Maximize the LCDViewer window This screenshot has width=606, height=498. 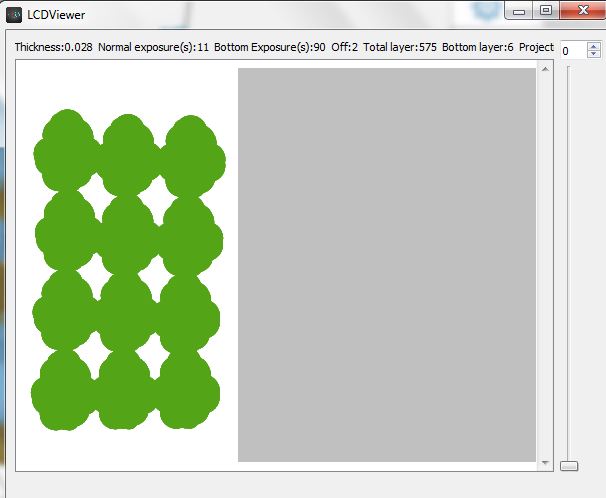(x=545, y=10)
